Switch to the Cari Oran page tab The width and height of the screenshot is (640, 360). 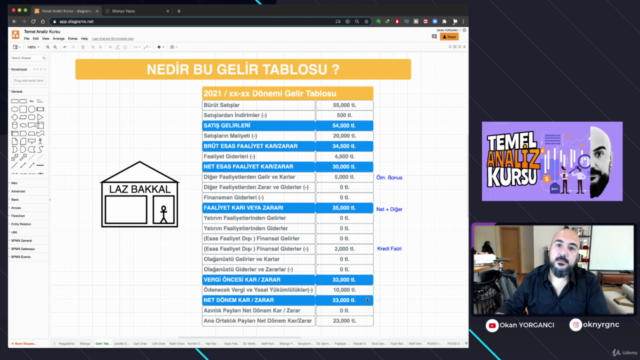140,344
